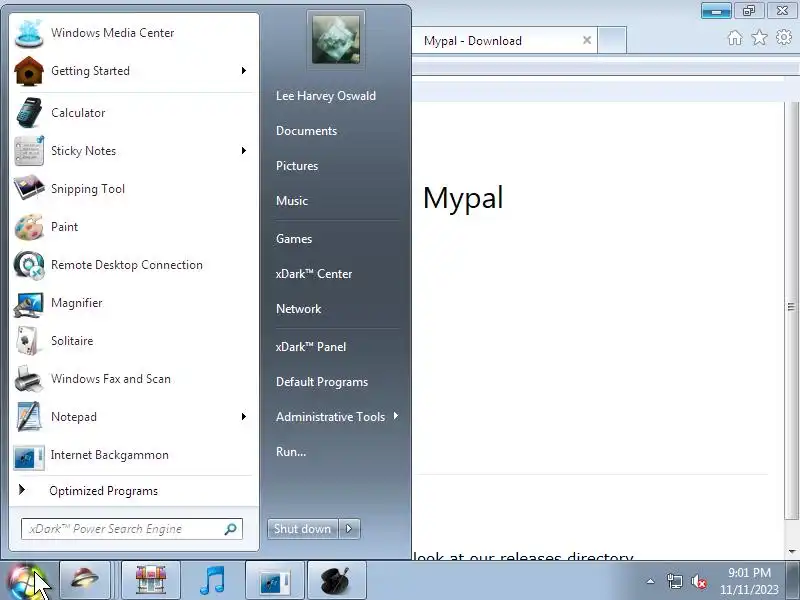Open the hat icon on taskbar
Image resolution: width=800 pixels, height=600 pixels.
(x=85, y=580)
